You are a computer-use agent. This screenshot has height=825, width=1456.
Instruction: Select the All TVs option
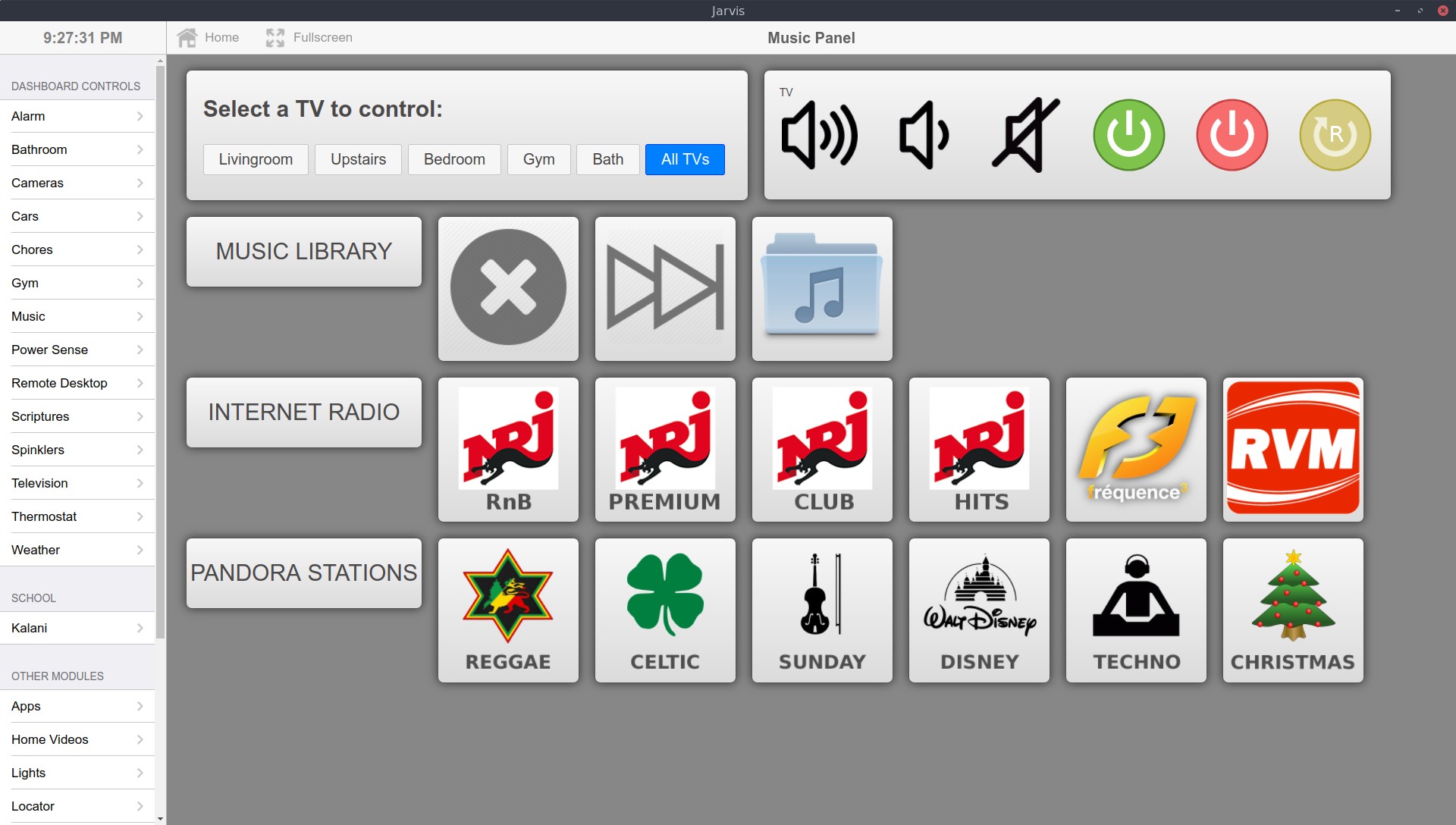684,159
